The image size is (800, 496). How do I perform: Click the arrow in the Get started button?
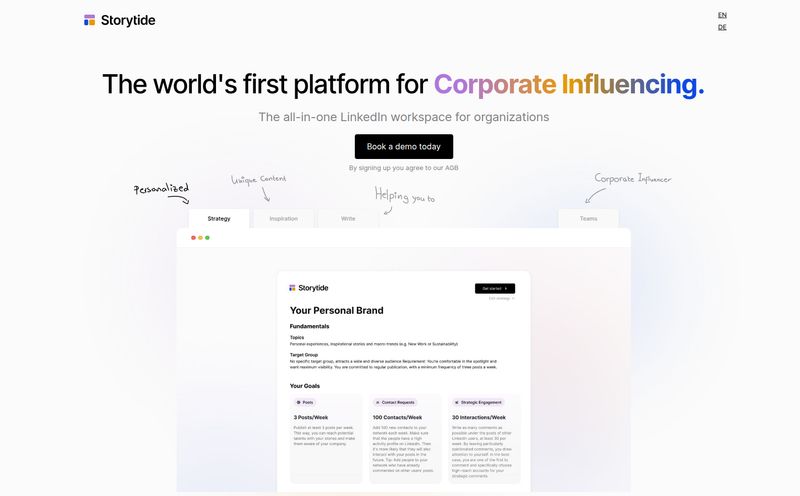pos(506,288)
